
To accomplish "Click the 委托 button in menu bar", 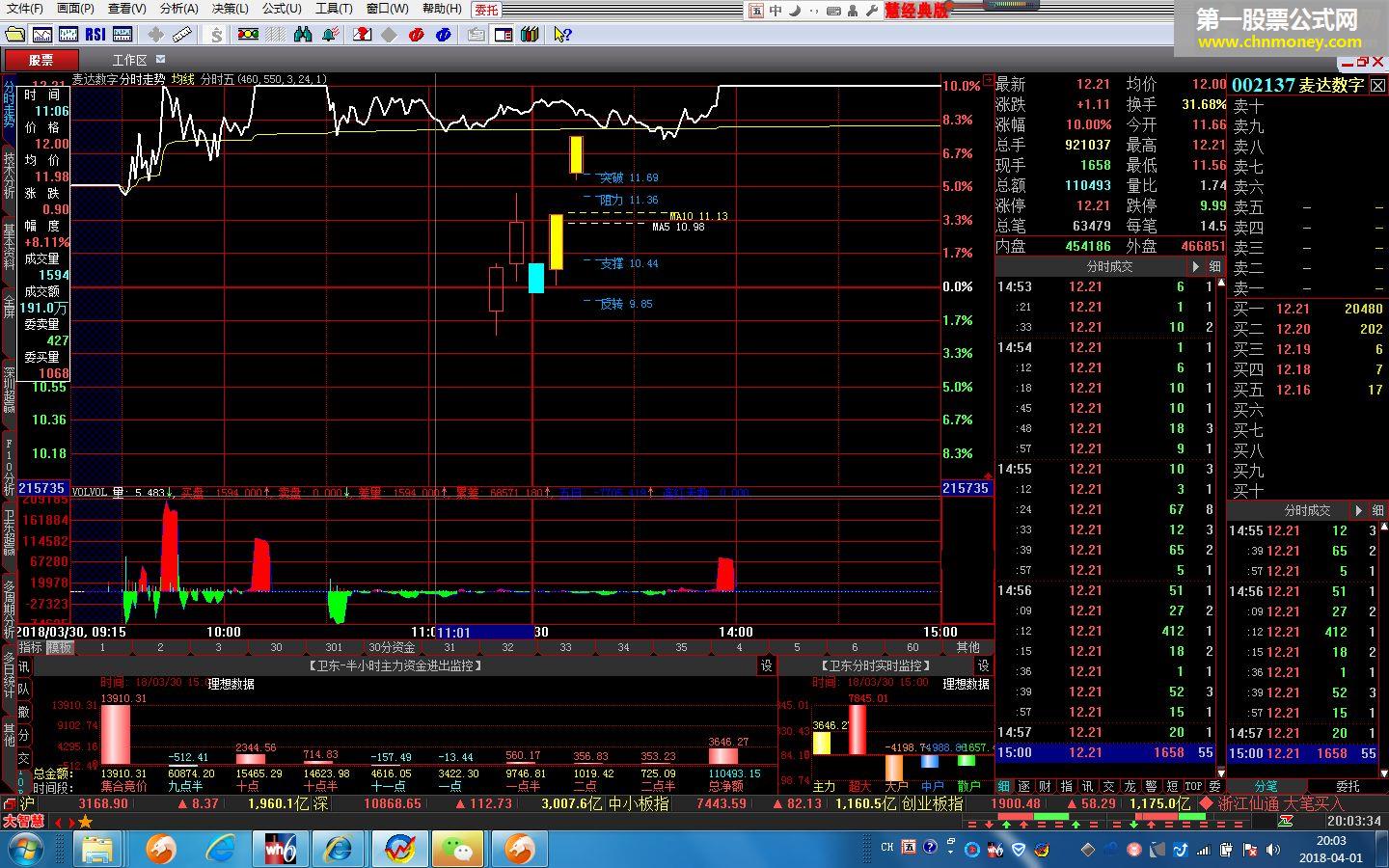I will tap(487, 10).
